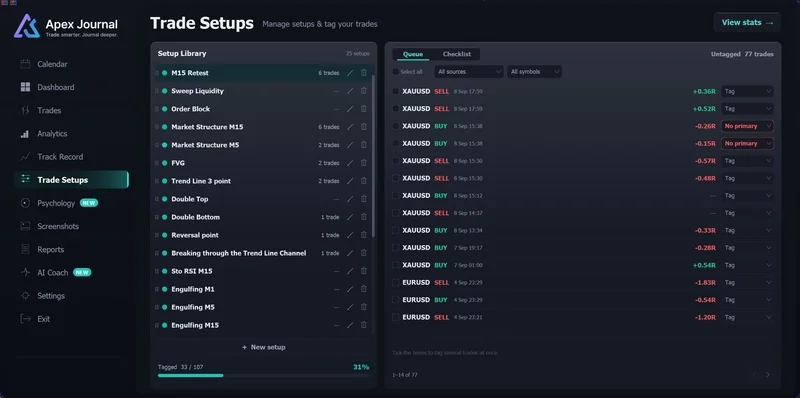Viewport: 800px width, 398px height.
Task: Edit the FVG setup
Action: click(350, 163)
